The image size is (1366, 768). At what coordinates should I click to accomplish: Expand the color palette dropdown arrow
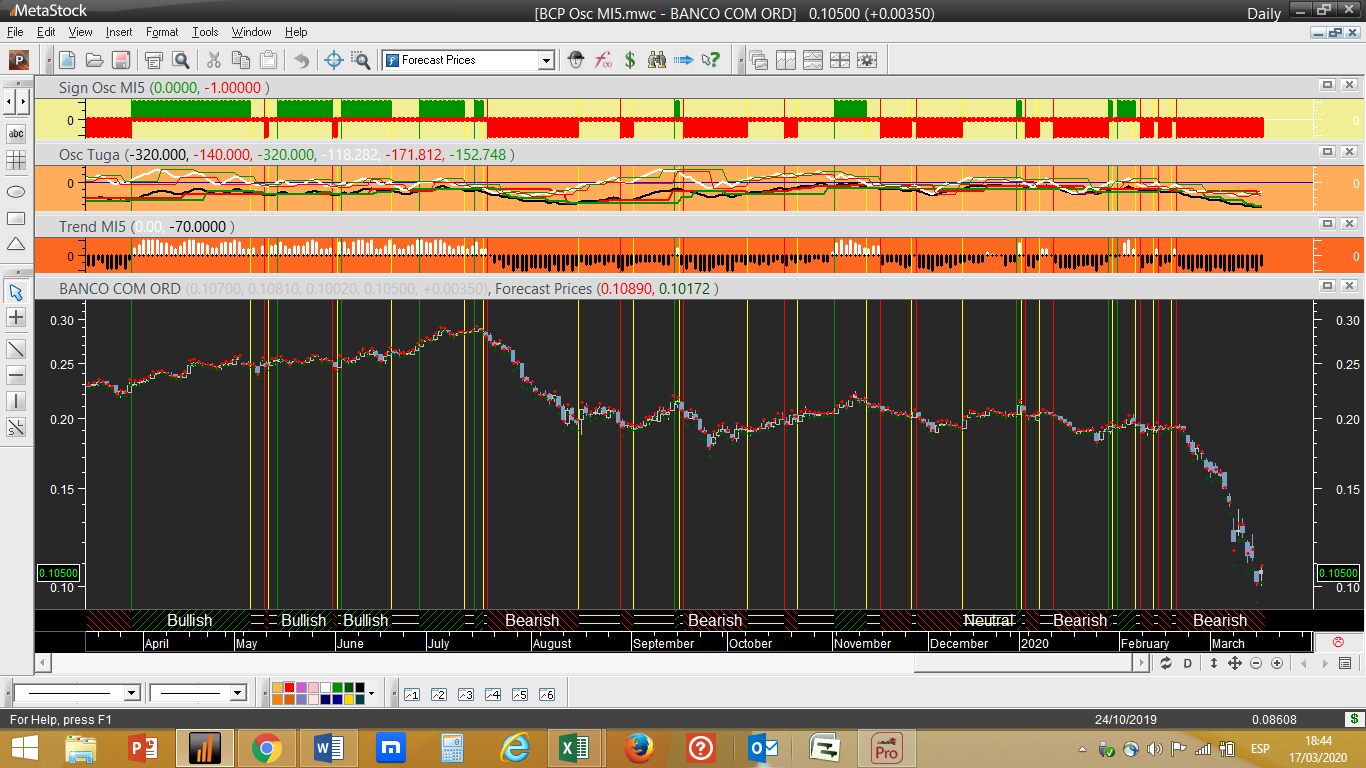pos(371,693)
